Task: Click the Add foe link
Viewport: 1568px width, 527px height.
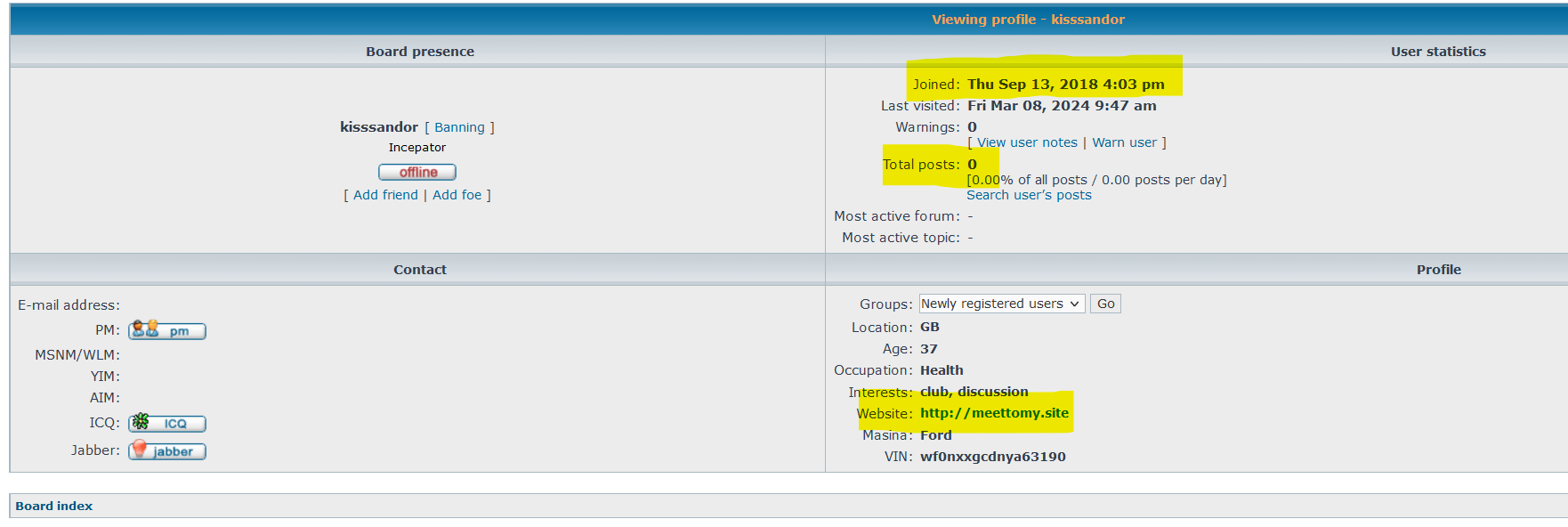Action: [457, 195]
